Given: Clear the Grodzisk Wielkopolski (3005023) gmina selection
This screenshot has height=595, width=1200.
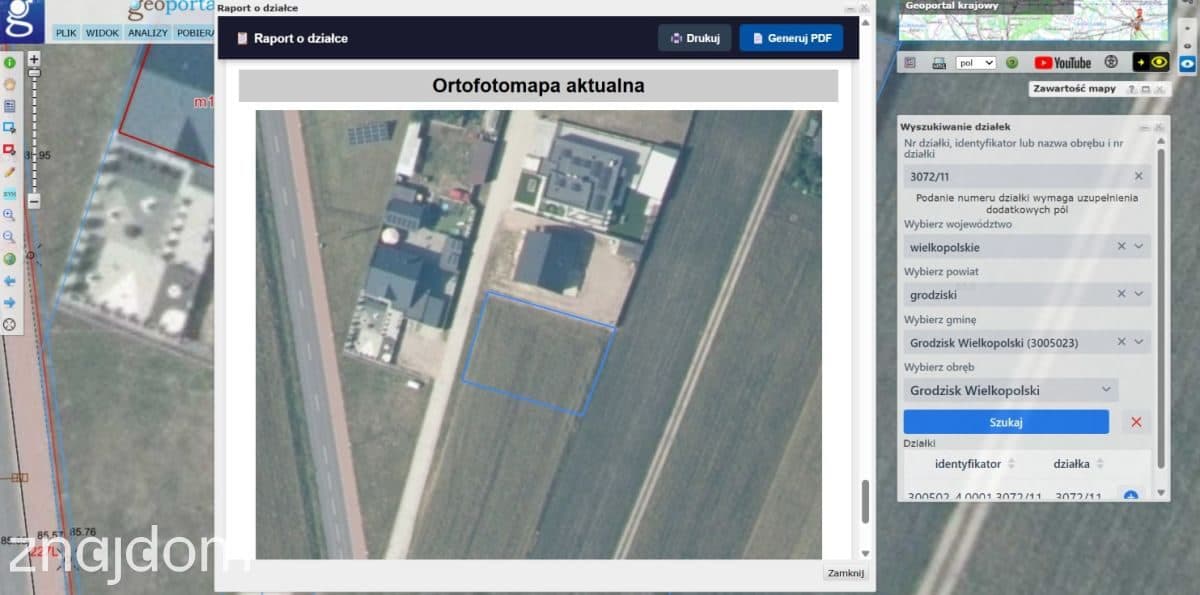Looking at the screenshot, I should 1121,342.
